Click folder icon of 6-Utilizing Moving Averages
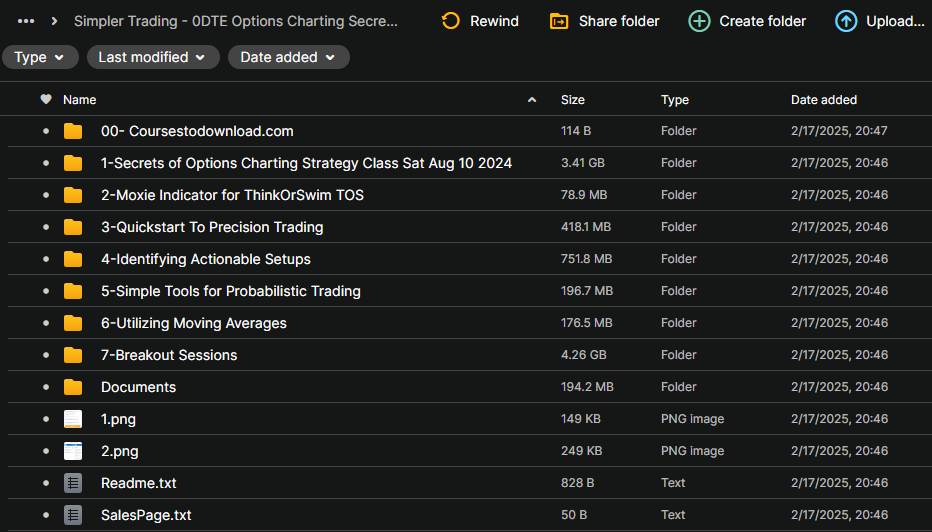 (73, 323)
